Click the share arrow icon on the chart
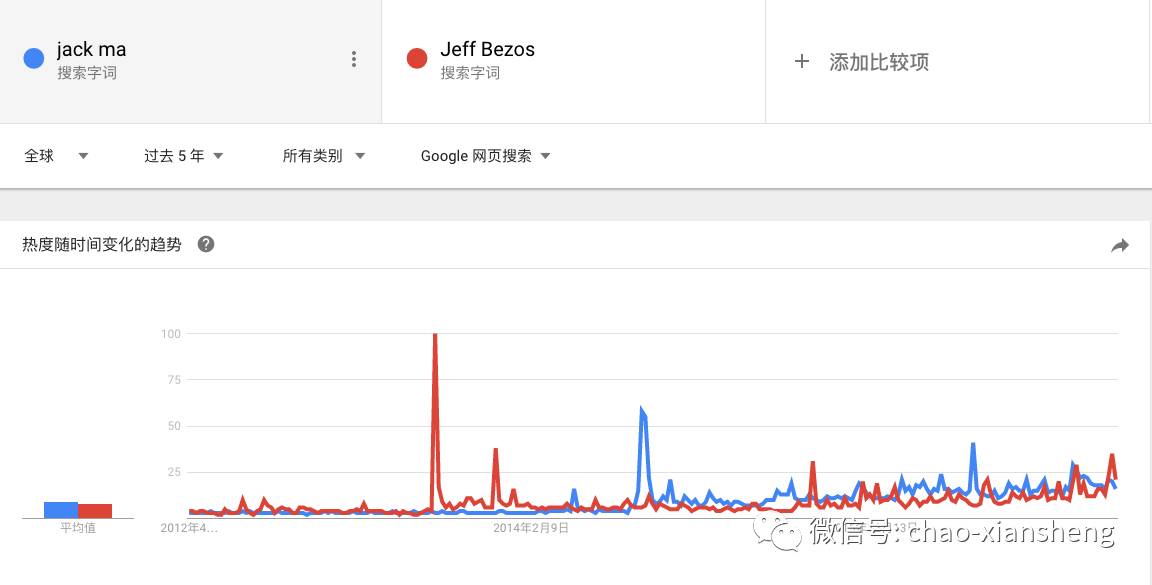The width and height of the screenshot is (1152, 585). pyautogui.click(x=1120, y=245)
